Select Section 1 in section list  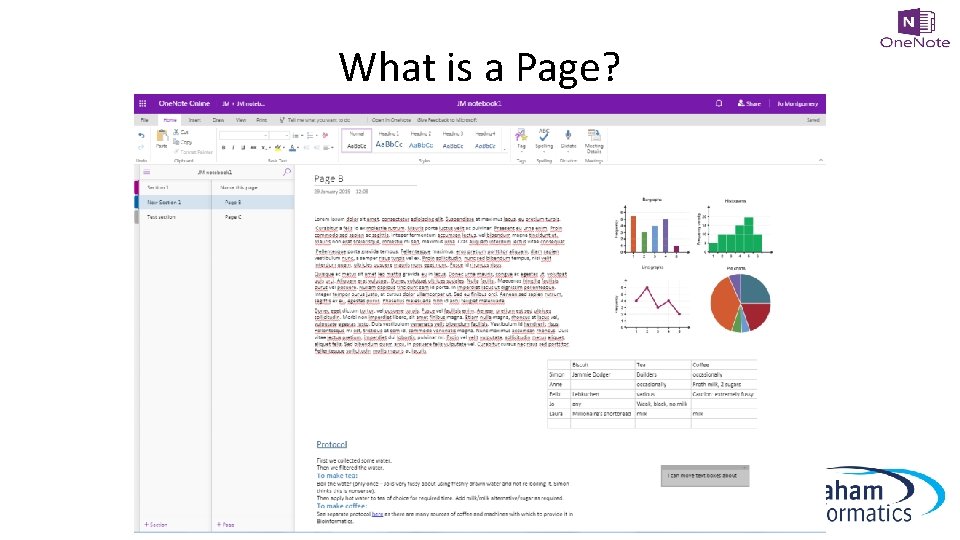pyautogui.click(x=175, y=187)
